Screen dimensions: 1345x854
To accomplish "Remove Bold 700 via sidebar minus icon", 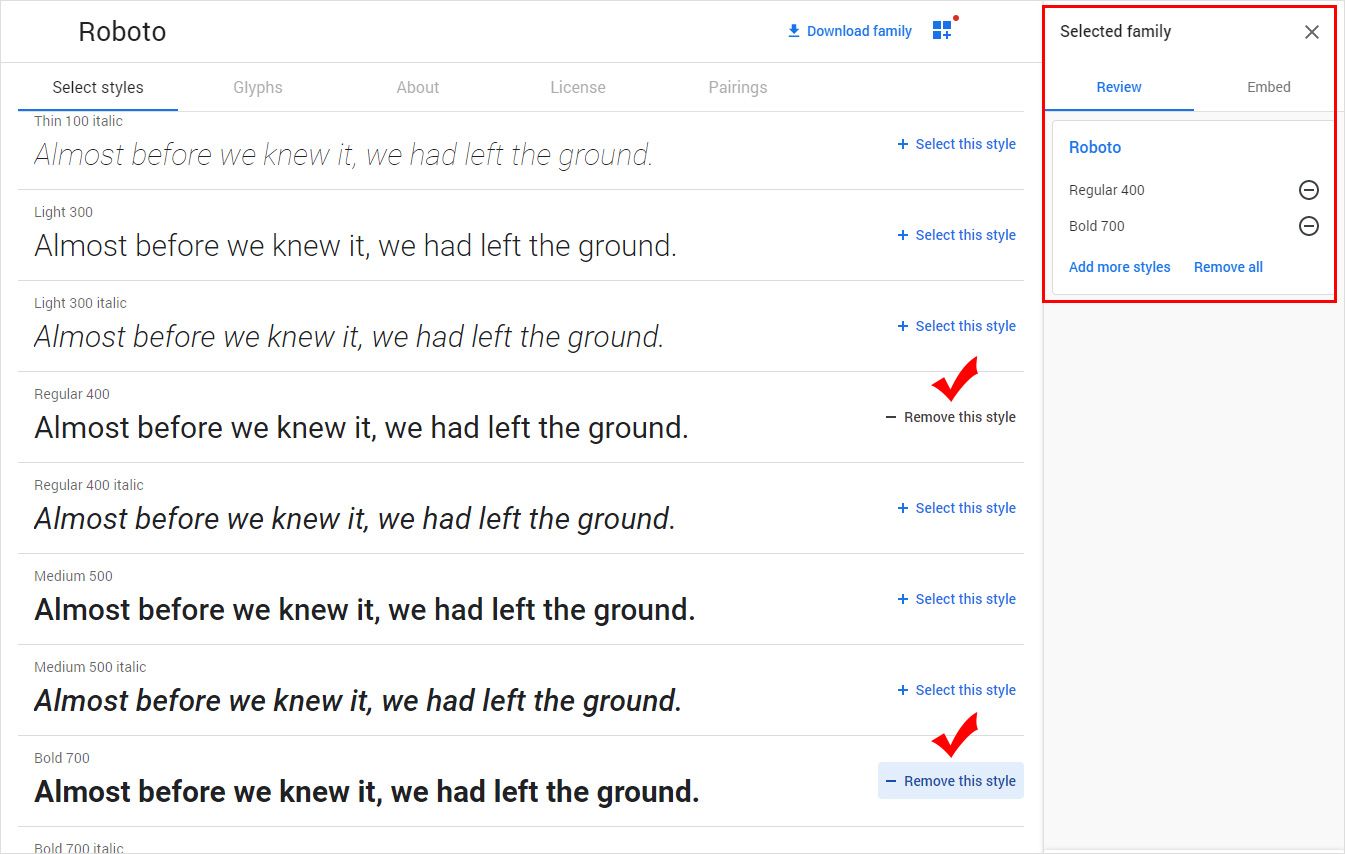I will coord(1308,226).
